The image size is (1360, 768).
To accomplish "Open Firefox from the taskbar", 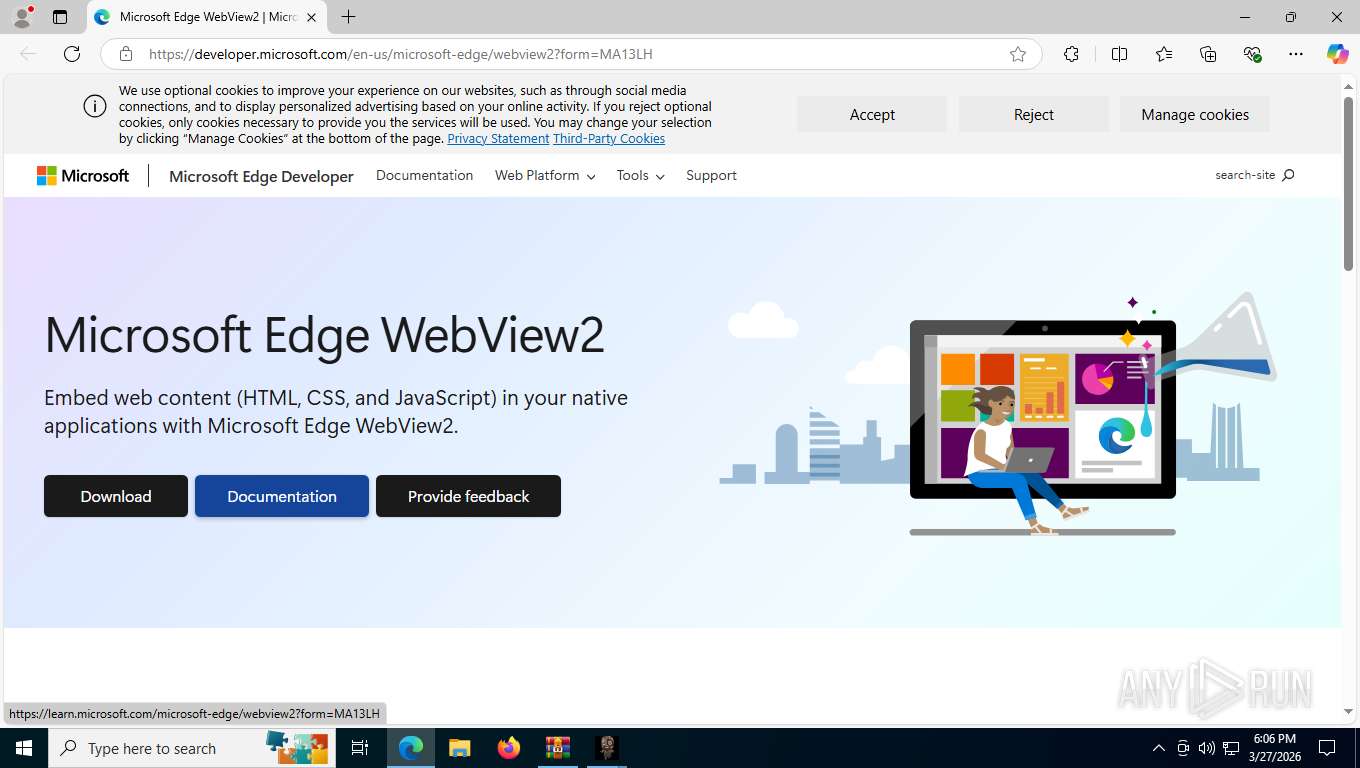I will tap(509, 748).
